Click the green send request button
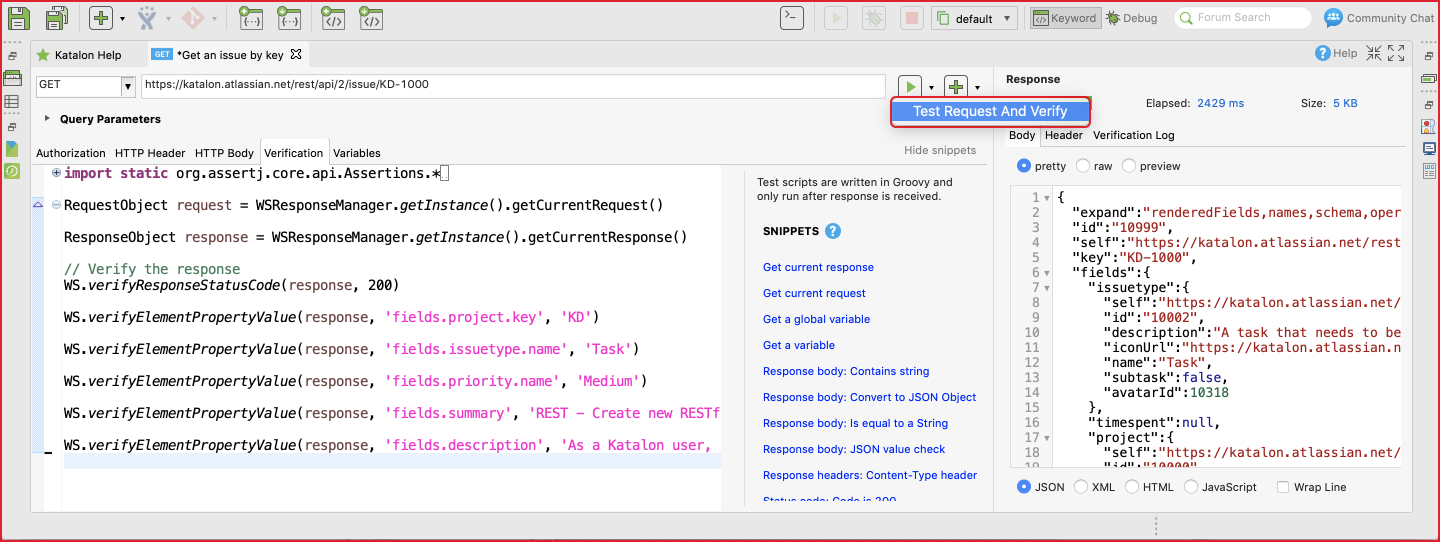The width and height of the screenshot is (1440, 542). click(x=910, y=87)
